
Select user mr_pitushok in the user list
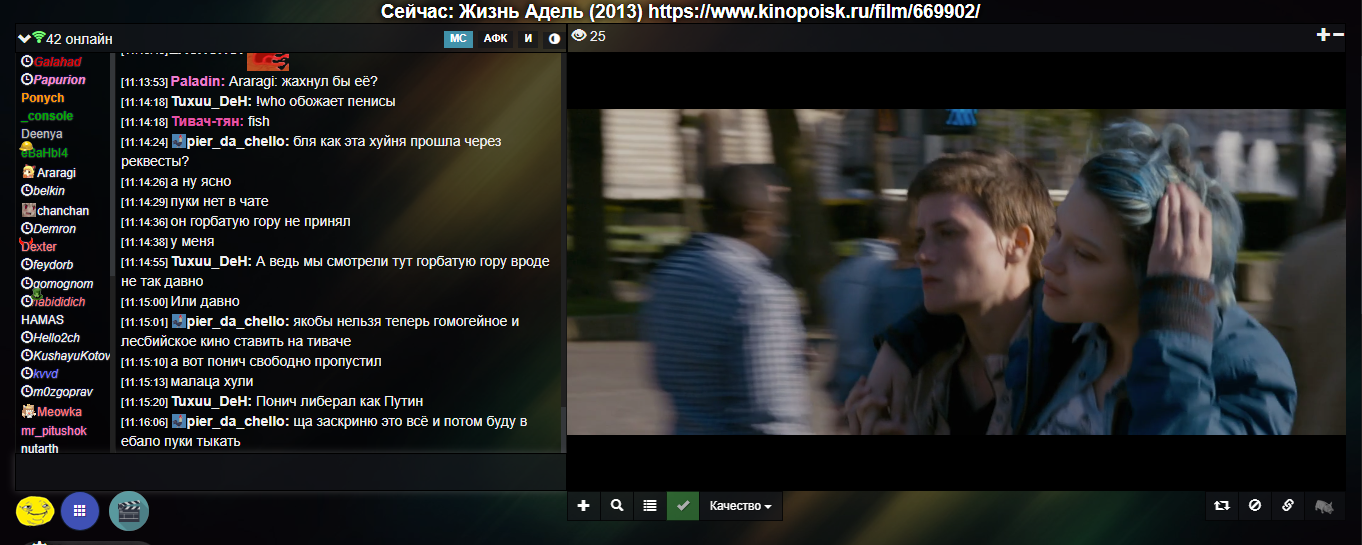(54, 431)
